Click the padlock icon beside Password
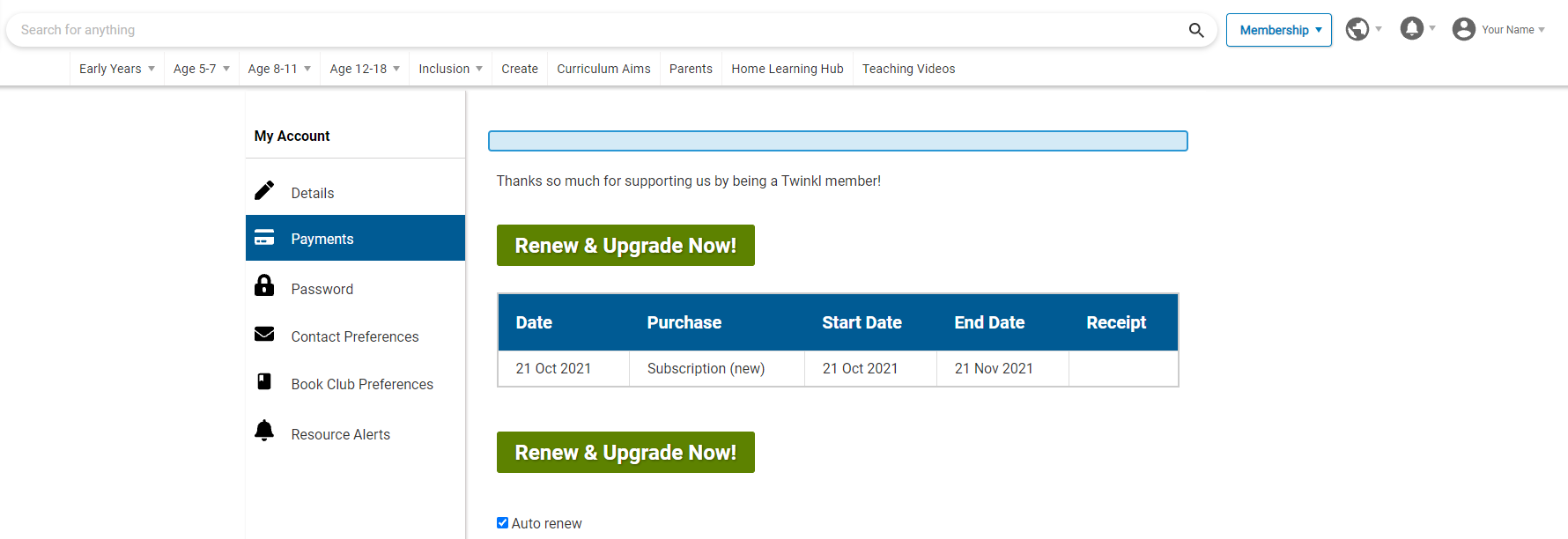 264,285
